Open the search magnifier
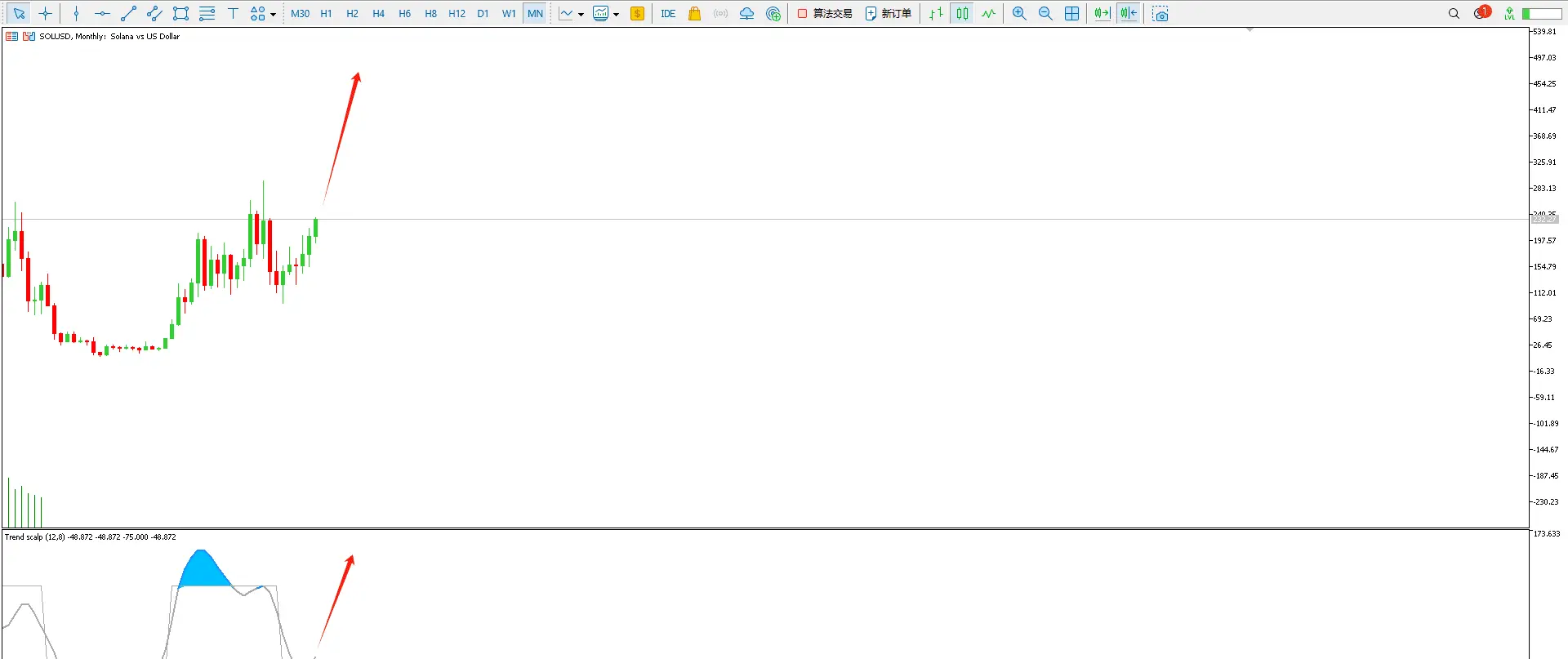Image resolution: width=1568 pixels, height=659 pixels. click(1454, 13)
